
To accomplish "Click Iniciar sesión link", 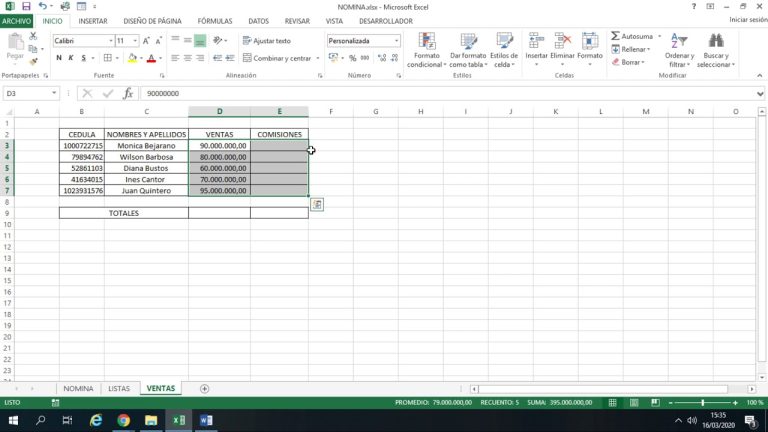I will [x=747, y=20].
